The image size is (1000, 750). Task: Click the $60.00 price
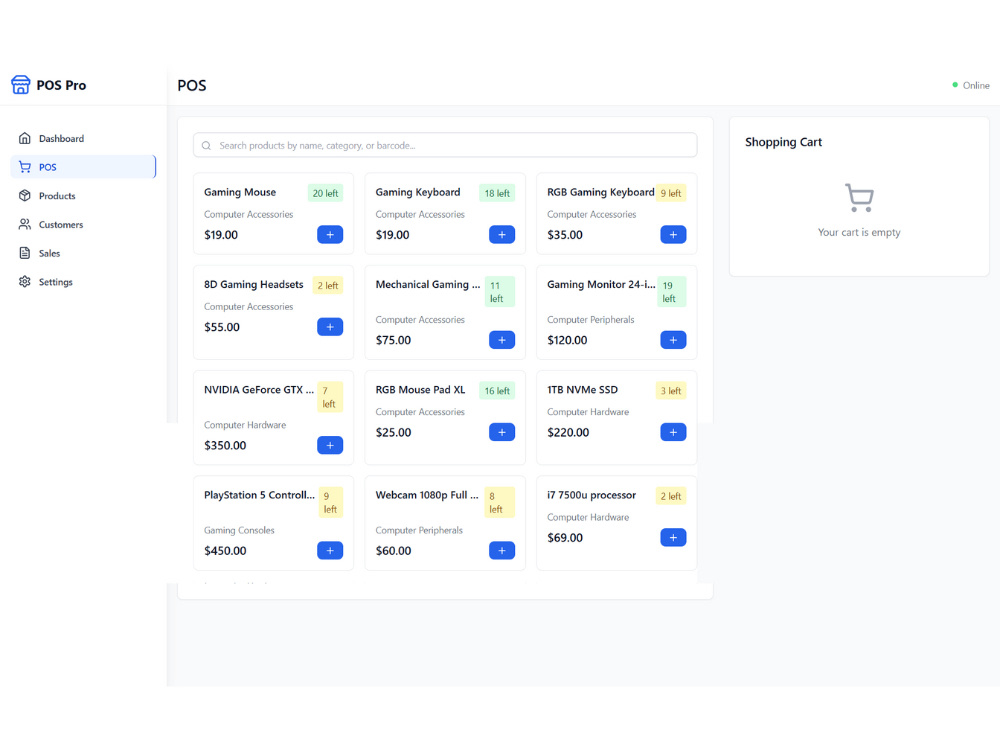pyautogui.click(x=393, y=551)
